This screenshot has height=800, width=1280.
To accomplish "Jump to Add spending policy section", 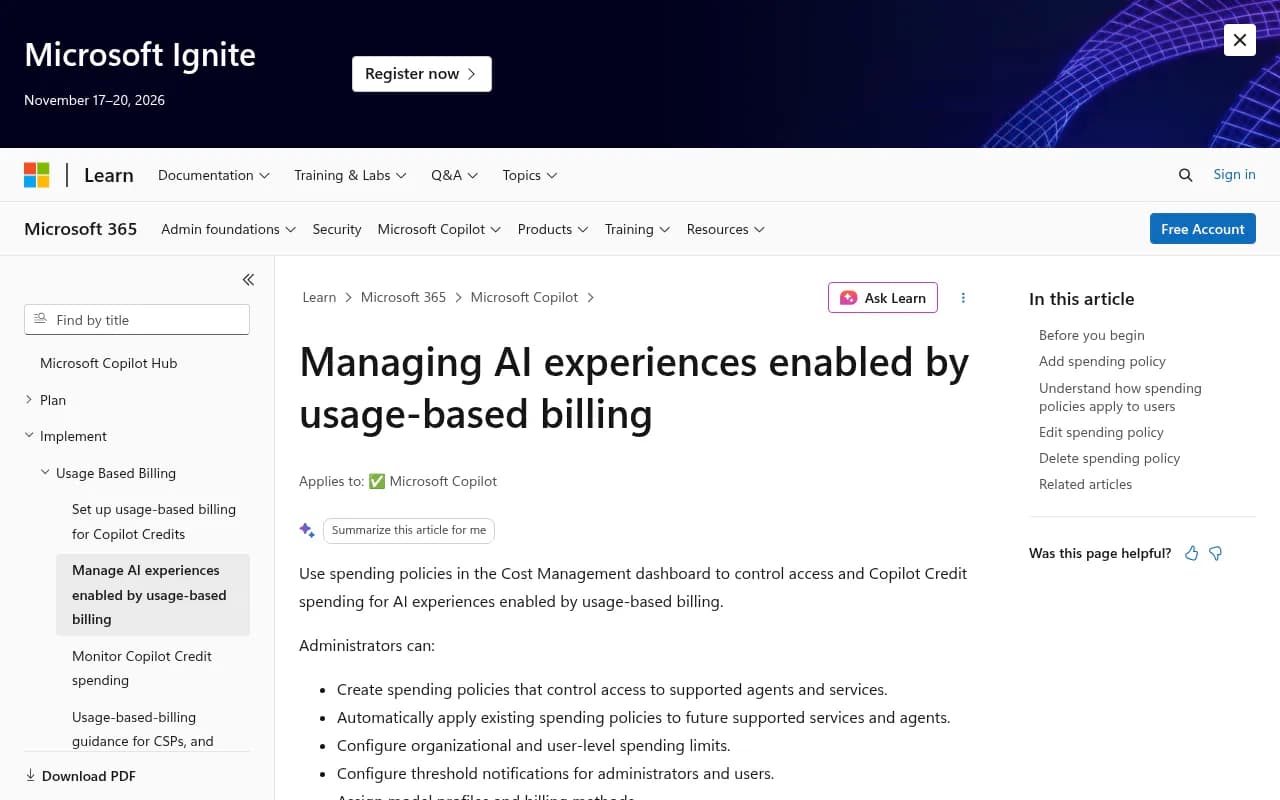I will (x=1102, y=361).
